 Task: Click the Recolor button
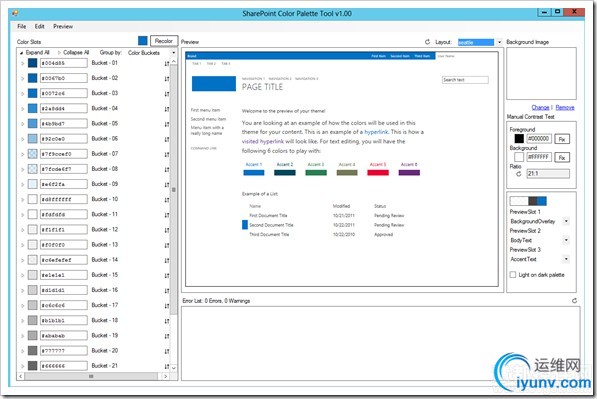pyautogui.click(x=164, y=41)
